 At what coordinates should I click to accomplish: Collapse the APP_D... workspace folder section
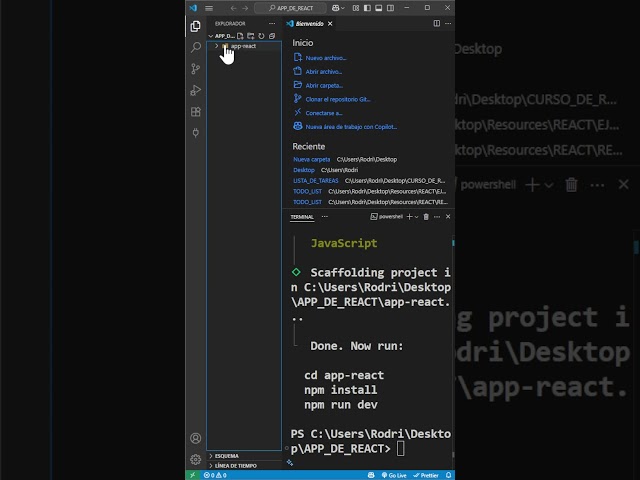tap(222, 36)
